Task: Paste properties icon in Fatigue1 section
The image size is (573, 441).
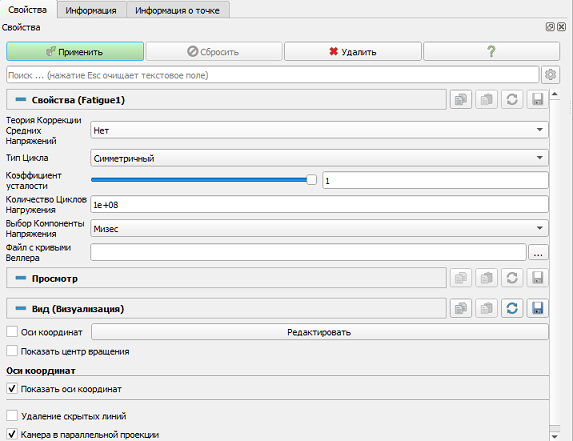Action: tap(486, 99)
